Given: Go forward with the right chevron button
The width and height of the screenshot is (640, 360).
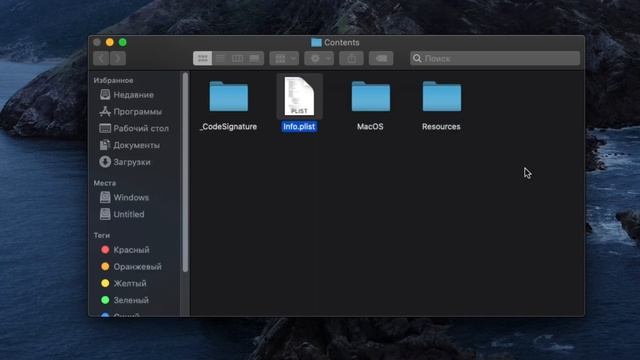Looking at the screenshot, I should [x=118, y=58].
